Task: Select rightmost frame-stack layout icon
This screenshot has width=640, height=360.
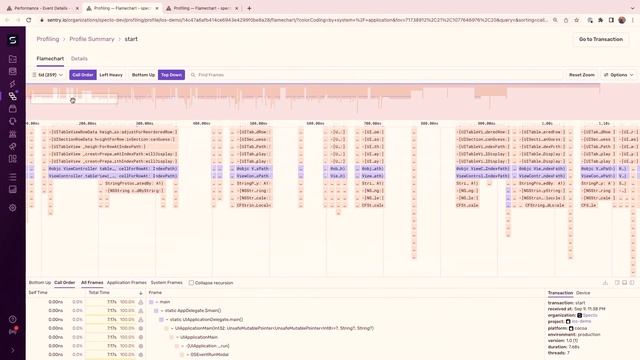Action: coord(632,282)
